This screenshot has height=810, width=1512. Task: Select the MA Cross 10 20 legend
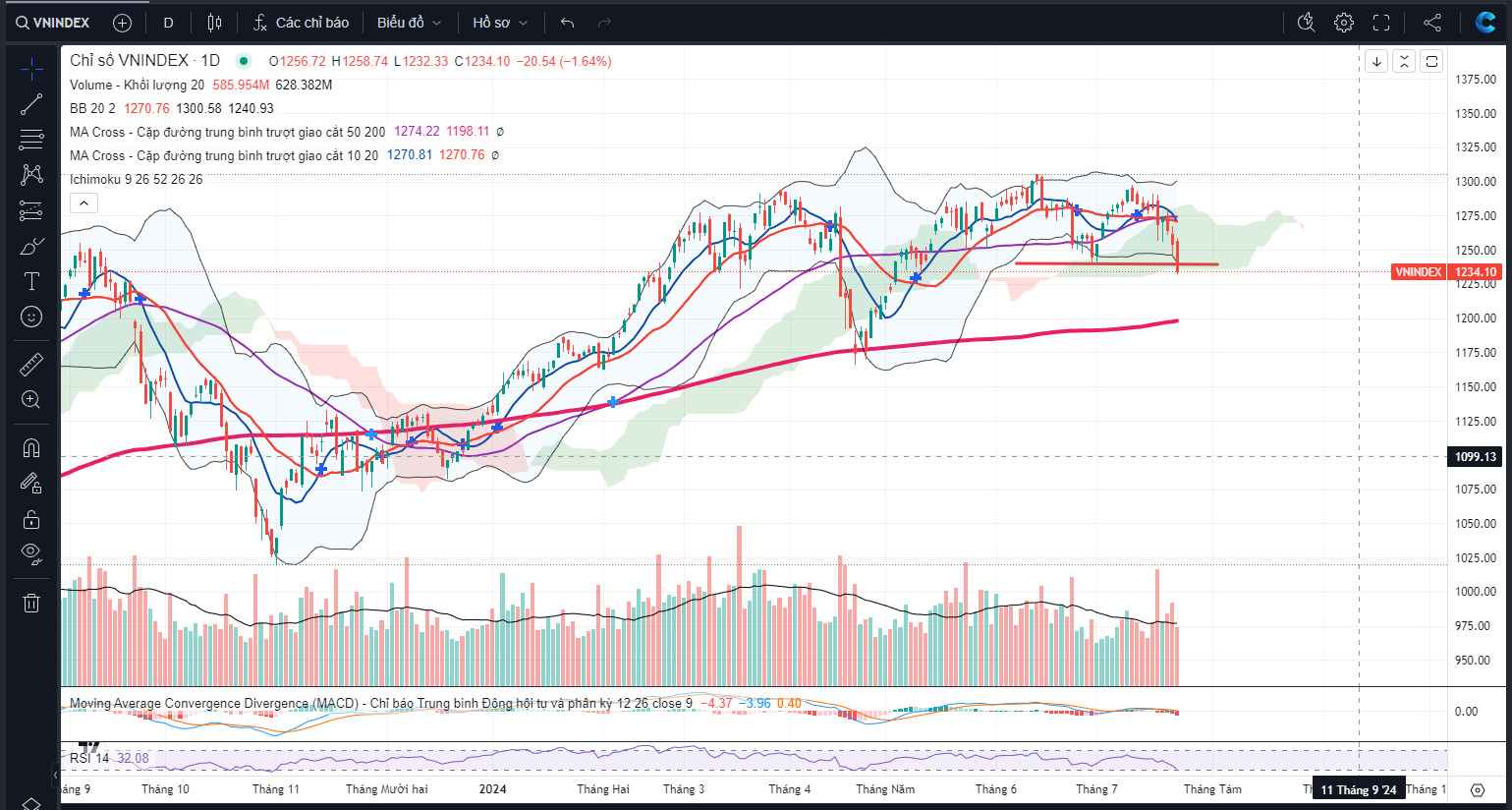(223, 155)
